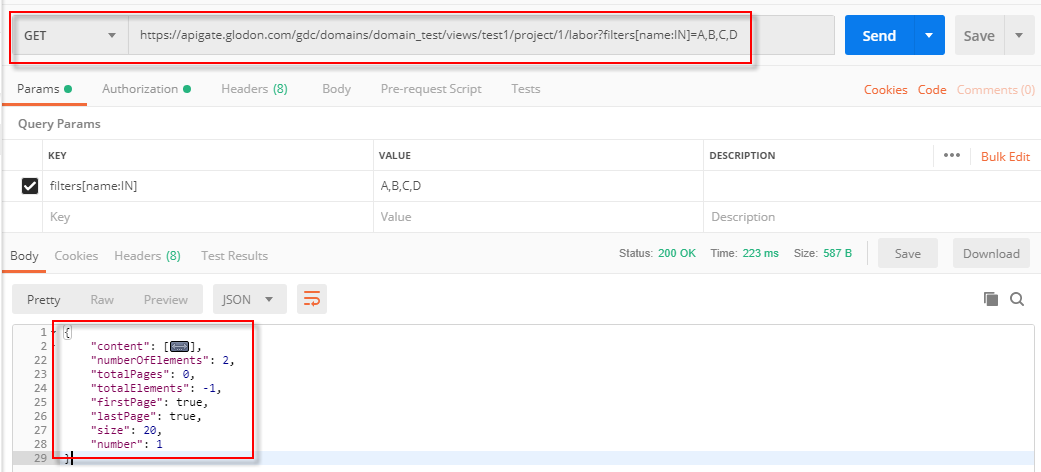Click the wrap lines icon in response toolbar
Screen dimensions: 1041x472
[312, 299]
